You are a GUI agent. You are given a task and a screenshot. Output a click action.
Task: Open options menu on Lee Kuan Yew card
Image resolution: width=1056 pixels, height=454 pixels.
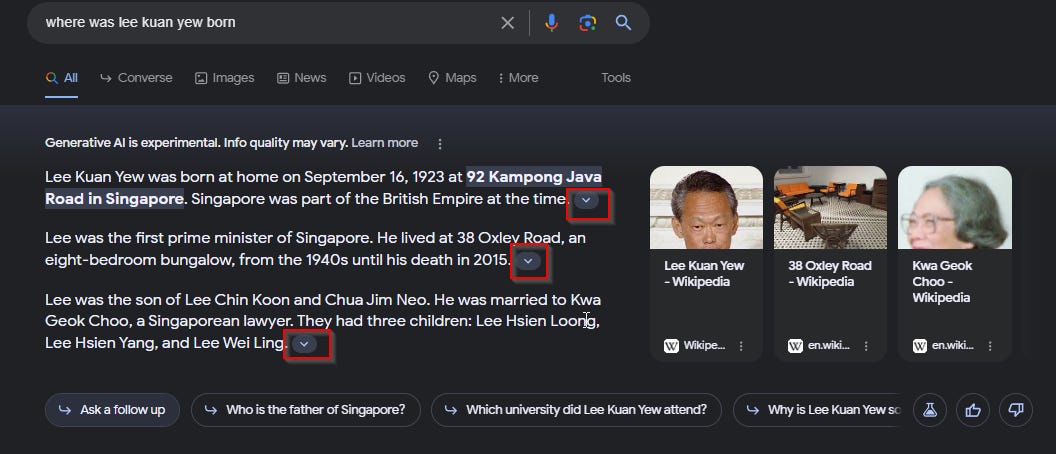[741, 346]
